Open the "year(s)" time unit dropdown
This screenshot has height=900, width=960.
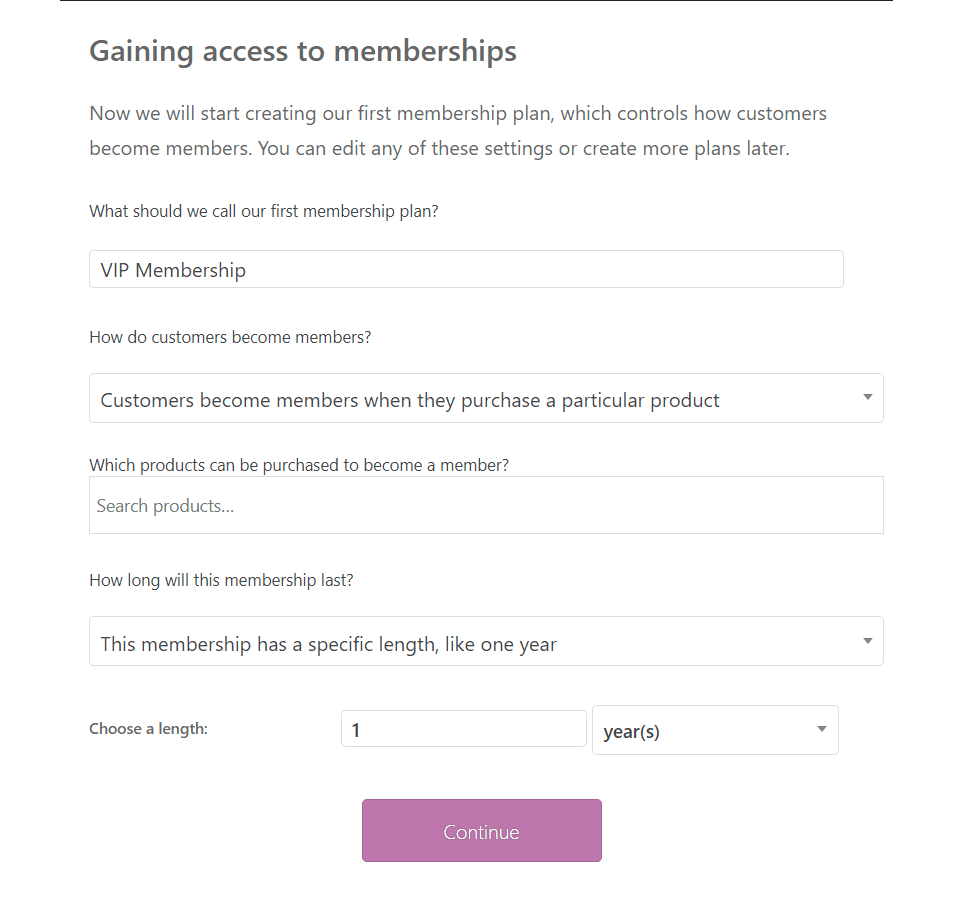pos(715,730)
